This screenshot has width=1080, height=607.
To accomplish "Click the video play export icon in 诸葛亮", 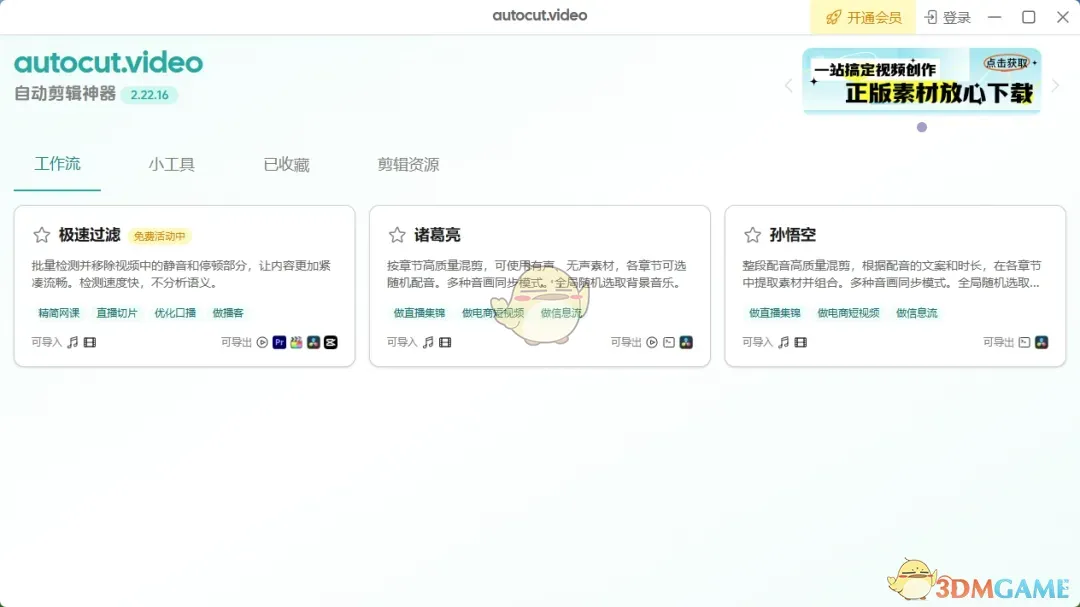I will click(652, 342).
